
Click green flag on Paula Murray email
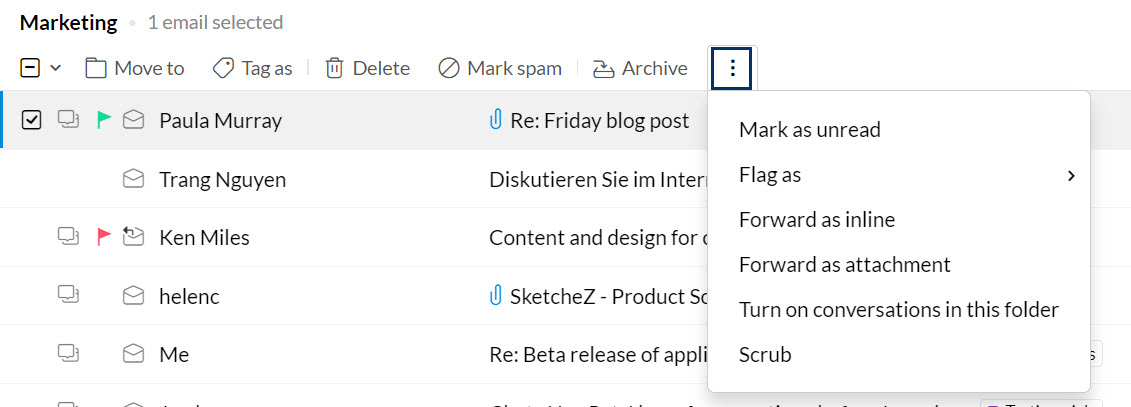(x=103, y=120)
